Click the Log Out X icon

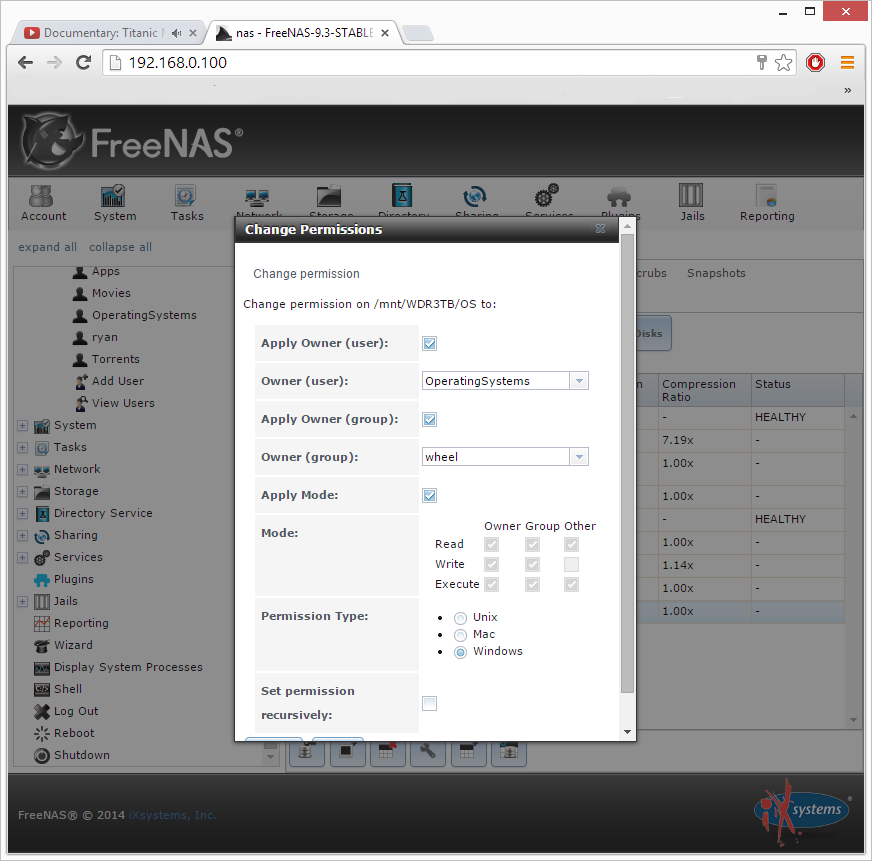pos(42,711)
